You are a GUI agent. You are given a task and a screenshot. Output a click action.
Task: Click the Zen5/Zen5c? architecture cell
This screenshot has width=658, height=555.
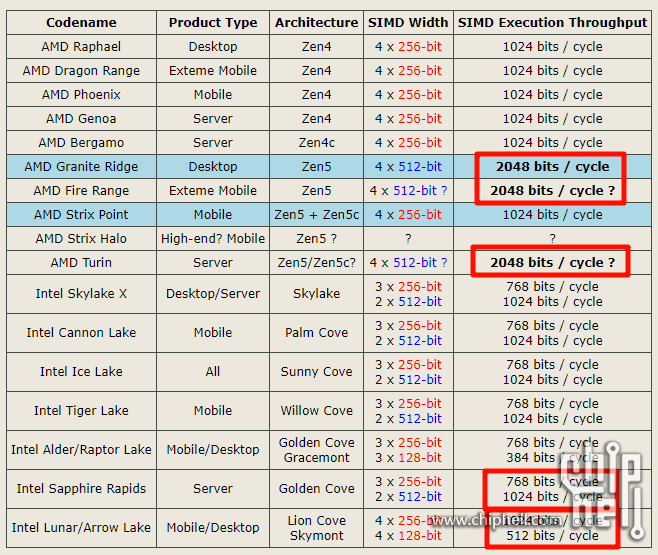click(316, 263)
